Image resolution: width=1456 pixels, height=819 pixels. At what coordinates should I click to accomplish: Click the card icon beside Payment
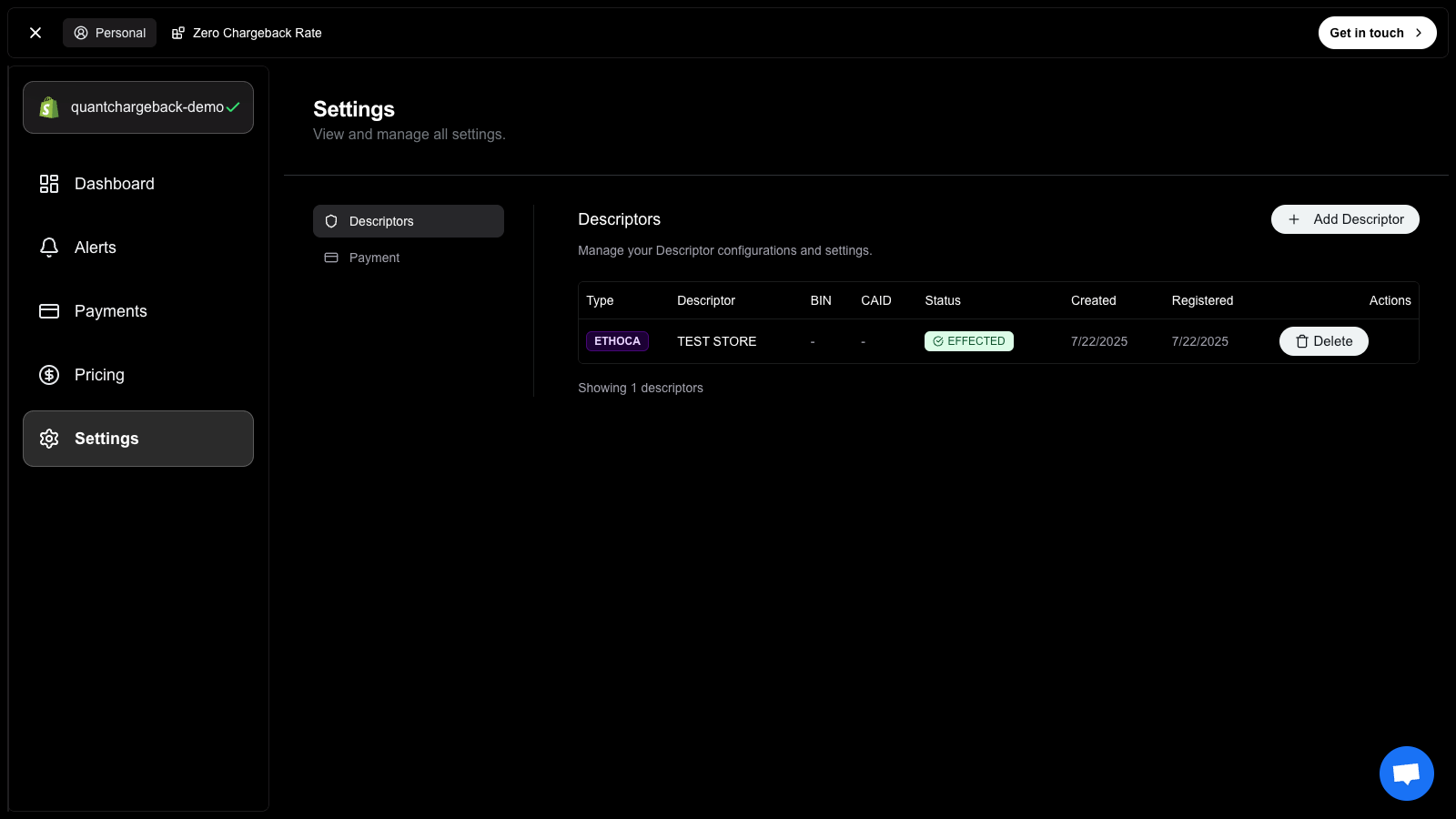click(x=331, y=258)
